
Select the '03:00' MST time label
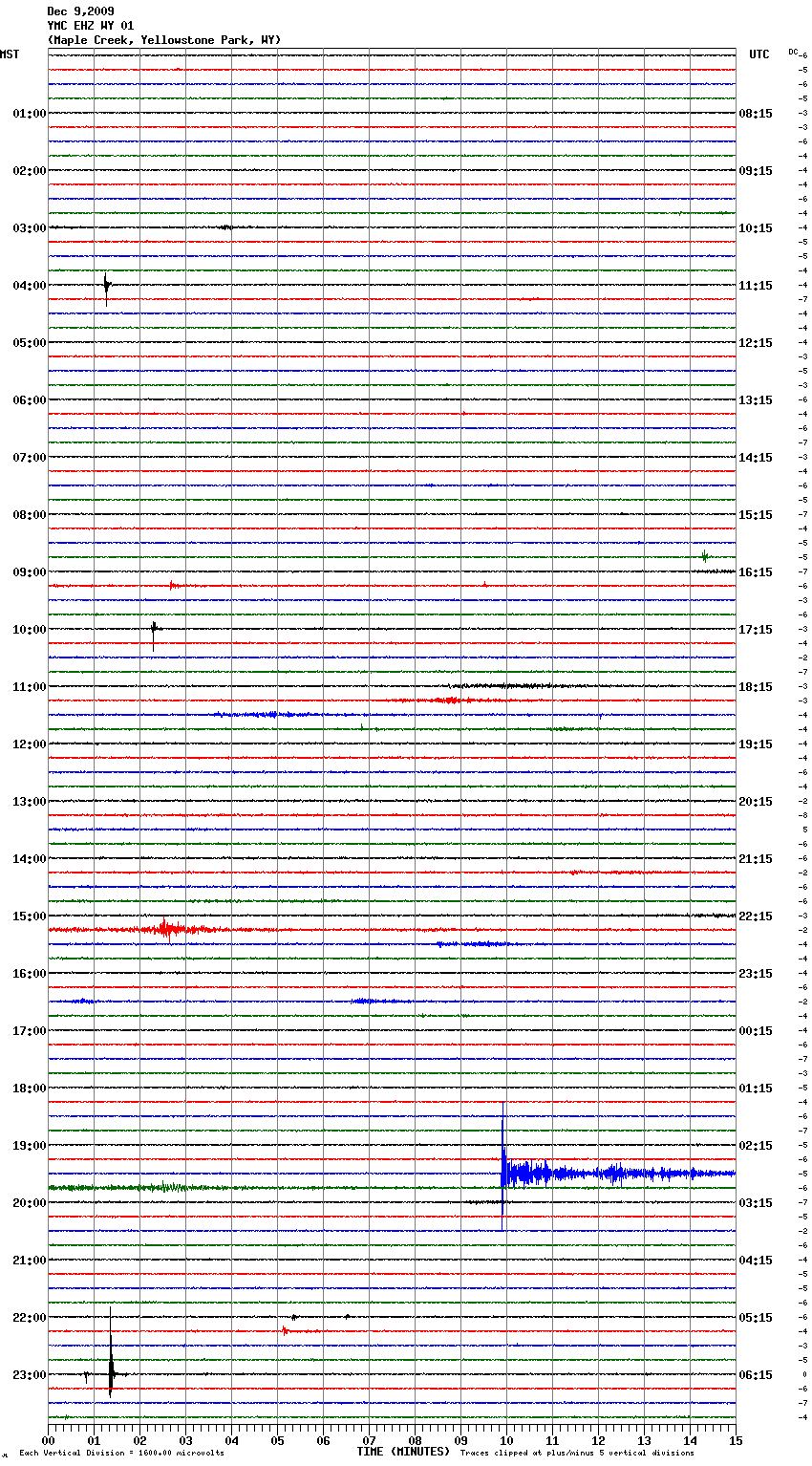pyautogui.click(x=30, y=228)
